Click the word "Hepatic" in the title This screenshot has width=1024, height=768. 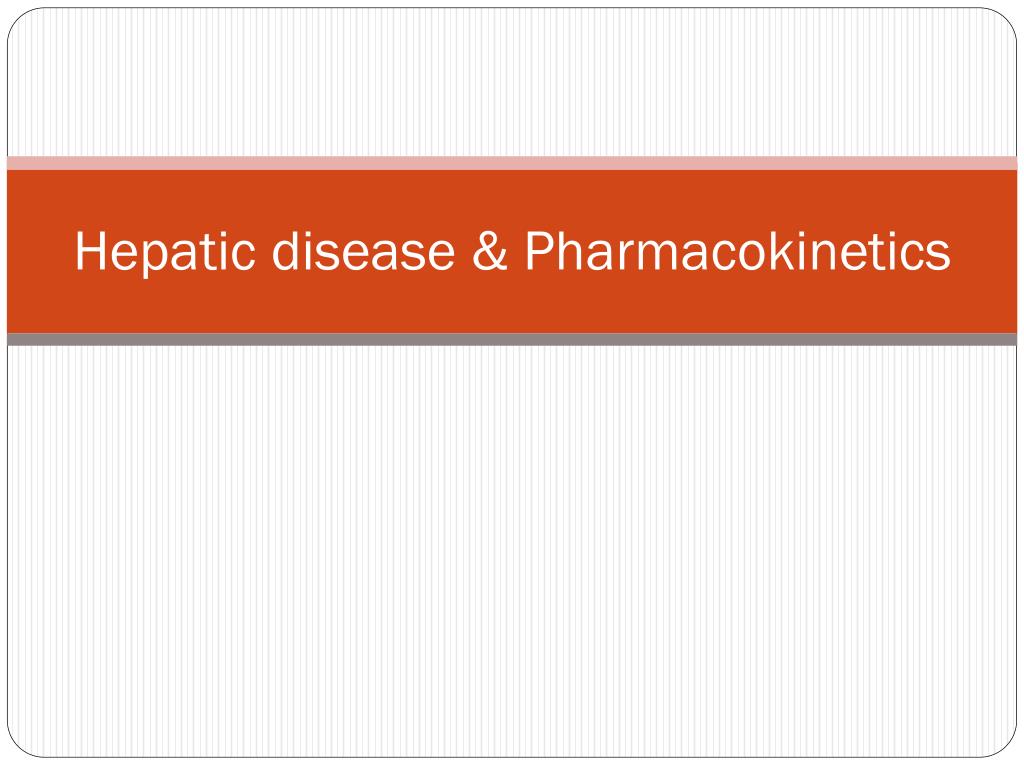click(x=165, y=252)
